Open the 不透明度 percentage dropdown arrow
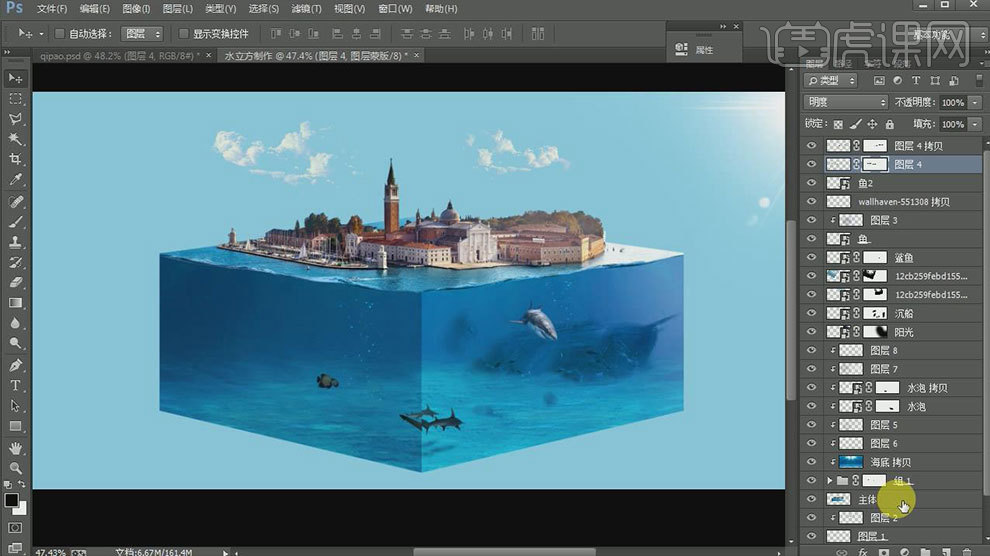Screen dimensions: 990x556 pos(974,102)
